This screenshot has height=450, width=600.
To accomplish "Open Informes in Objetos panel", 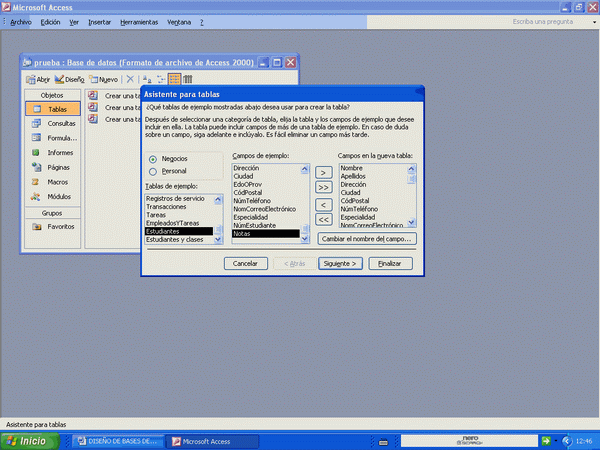I will (x=53, y=153).
